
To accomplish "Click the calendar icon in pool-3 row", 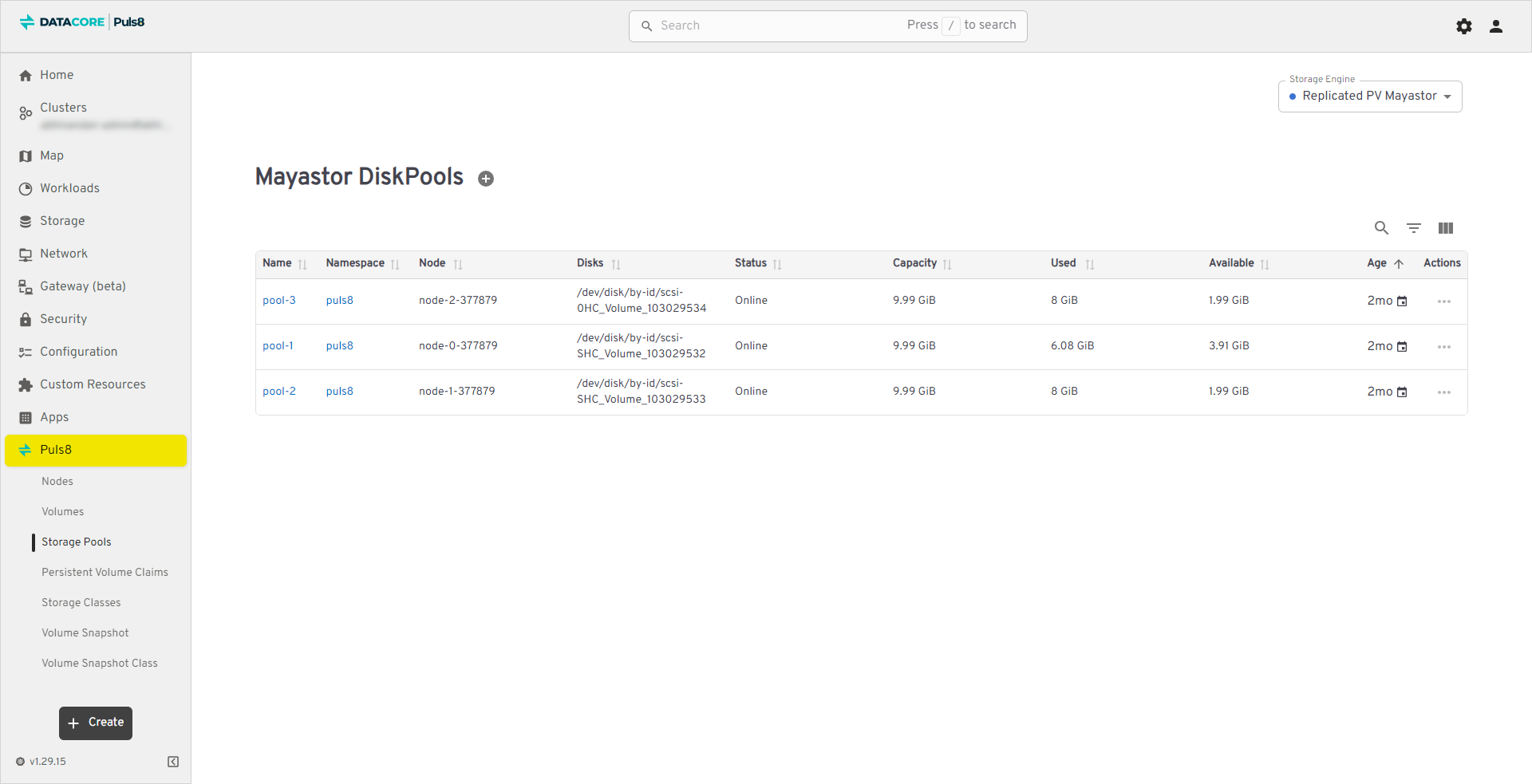I will click(x=1402, y=301).
